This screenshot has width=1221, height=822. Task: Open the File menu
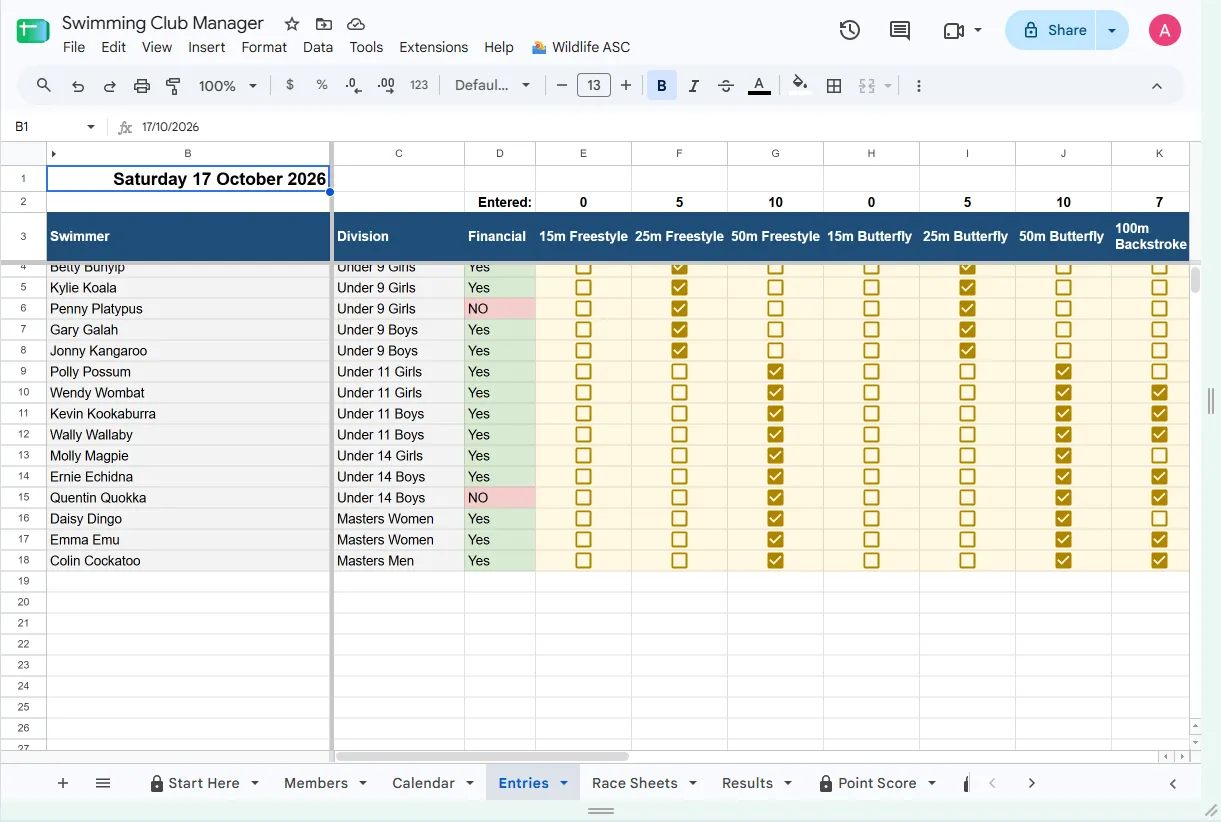[x=74, y=47]
